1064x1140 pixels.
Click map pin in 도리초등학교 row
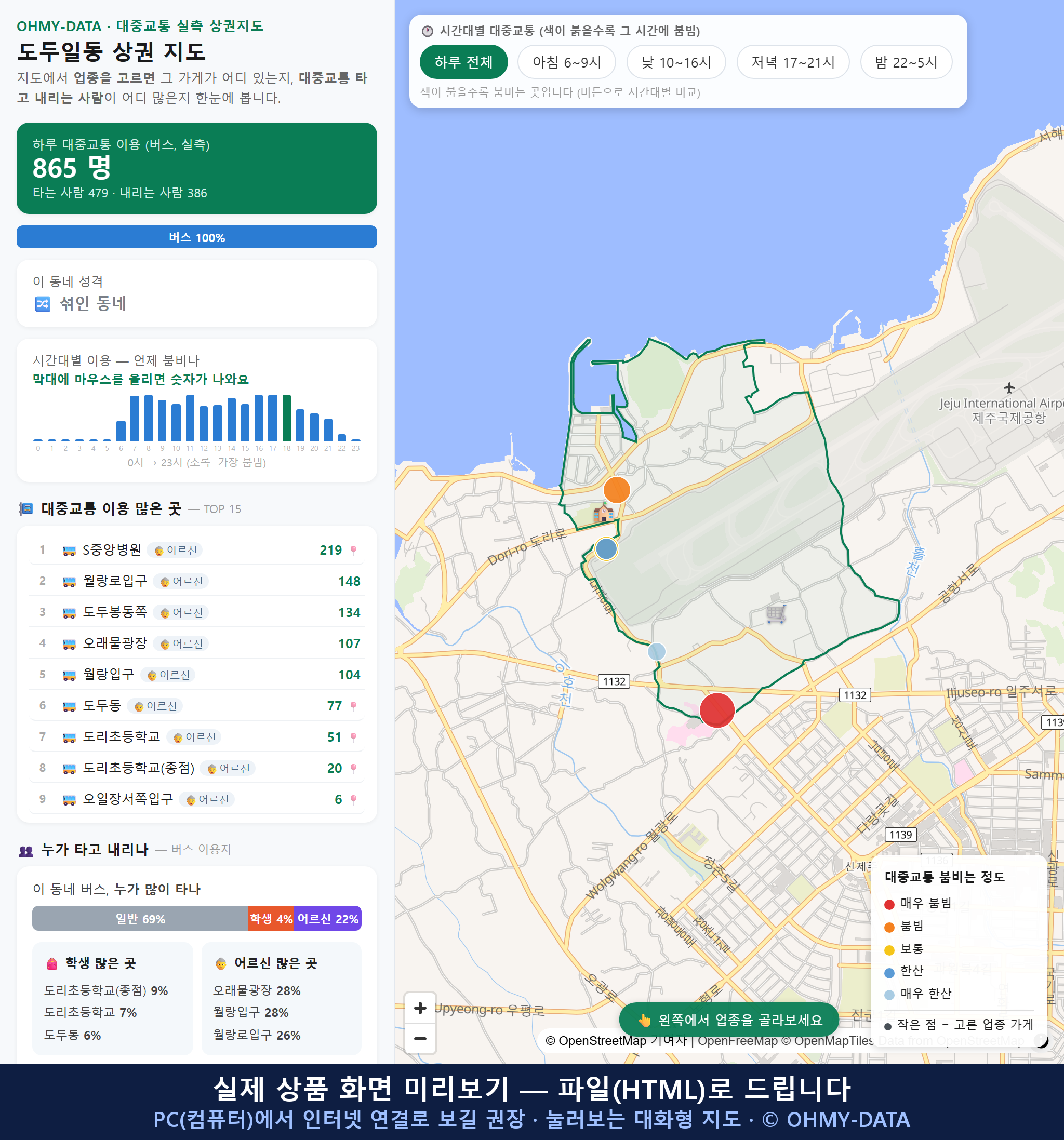pos(353,737)
